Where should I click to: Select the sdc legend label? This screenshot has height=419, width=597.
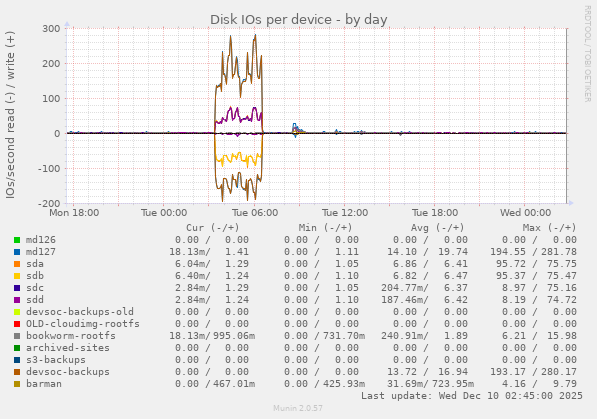35,288
